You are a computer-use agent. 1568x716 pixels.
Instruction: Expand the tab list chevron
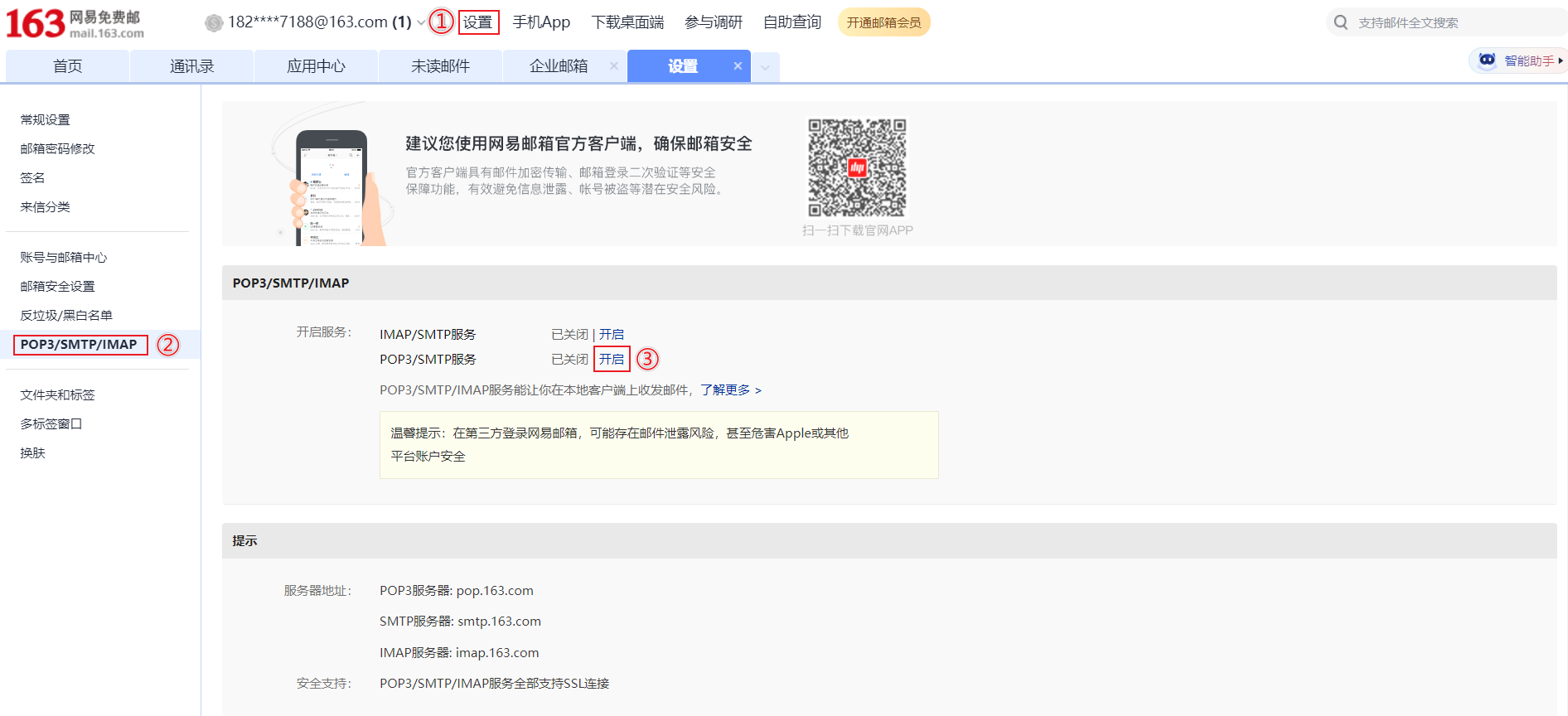pyautogui.click(x=765, y=67)
